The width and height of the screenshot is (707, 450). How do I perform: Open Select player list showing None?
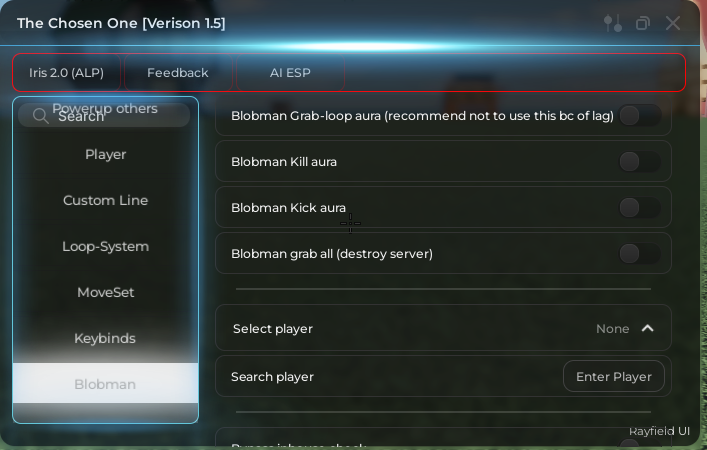[x=443, y=328]
